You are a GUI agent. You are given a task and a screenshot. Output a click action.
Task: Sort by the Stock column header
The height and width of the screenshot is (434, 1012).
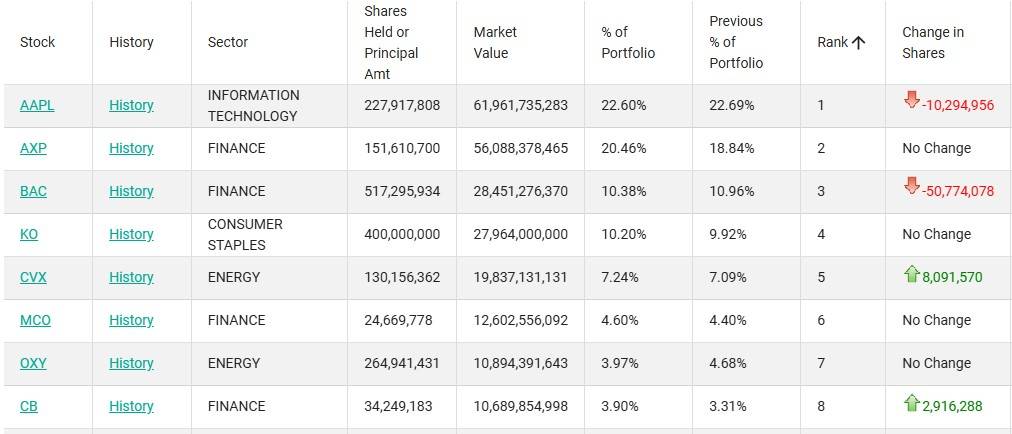click(38, 42)
